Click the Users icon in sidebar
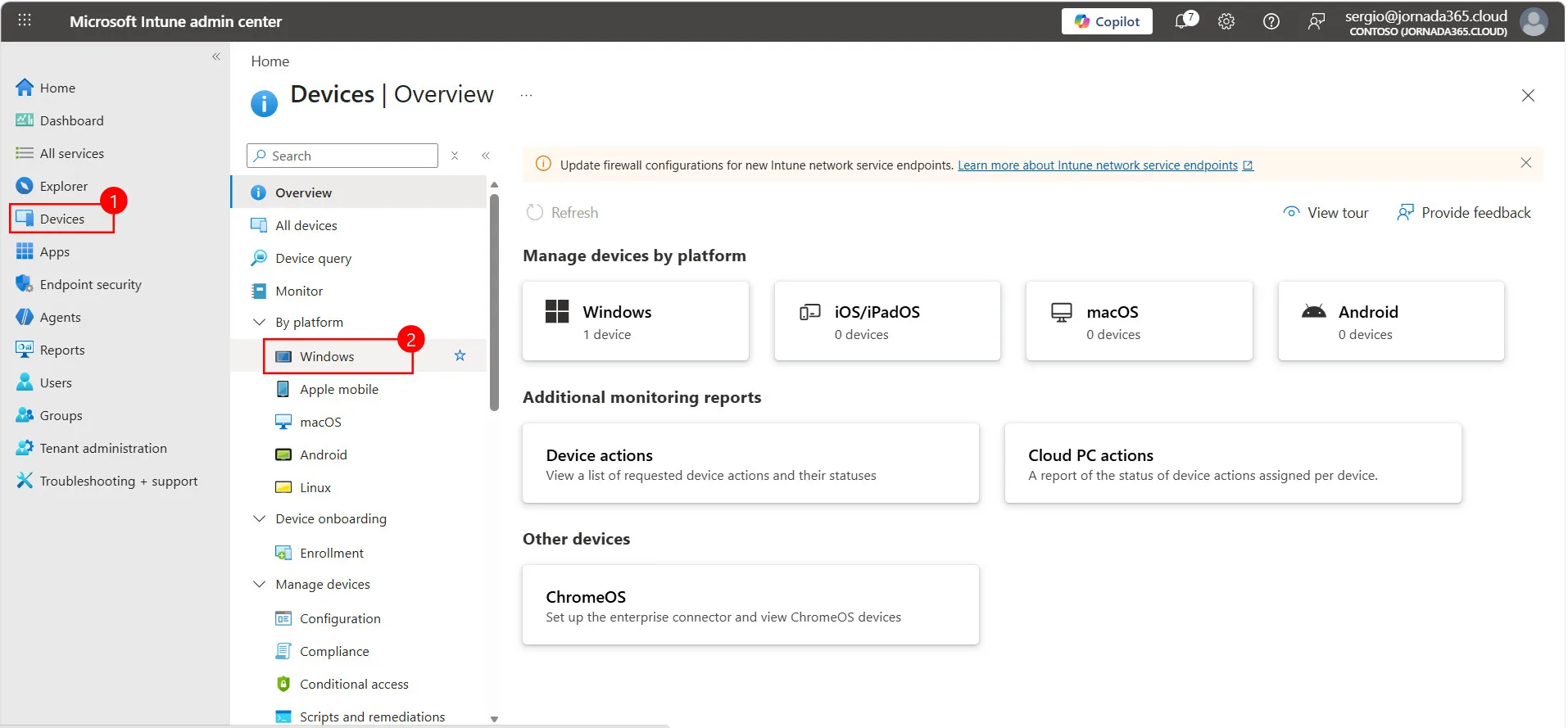1568x728 pixels. (25, 382)
